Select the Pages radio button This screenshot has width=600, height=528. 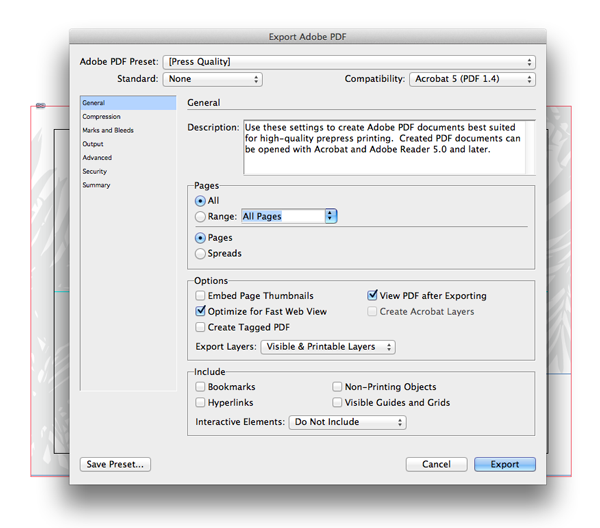click(200, 238)
